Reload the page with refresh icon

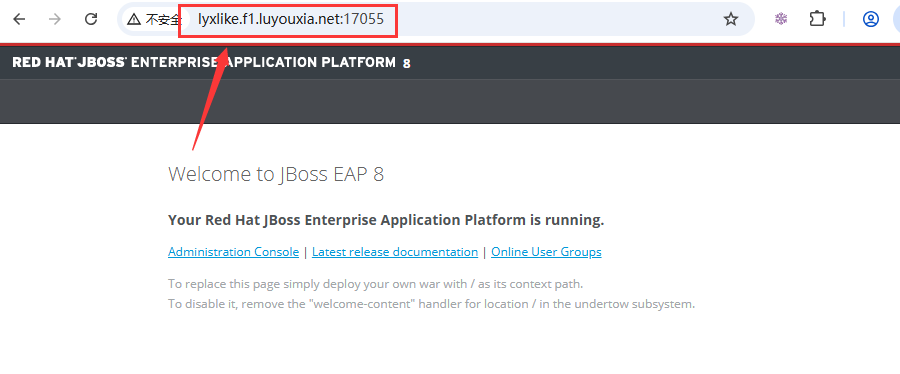[x=91, y=19]
